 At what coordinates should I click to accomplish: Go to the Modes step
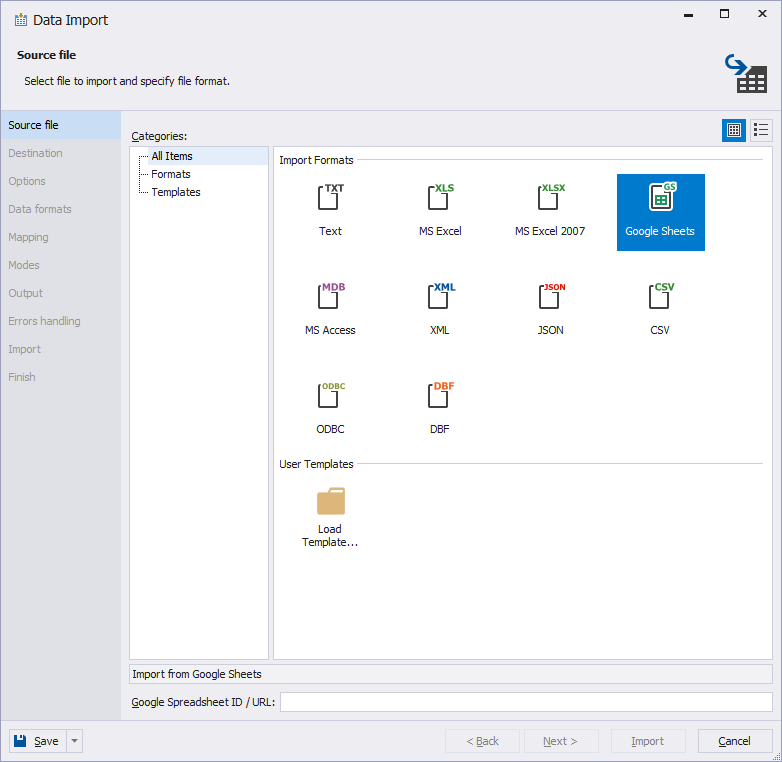pos(60,265)
